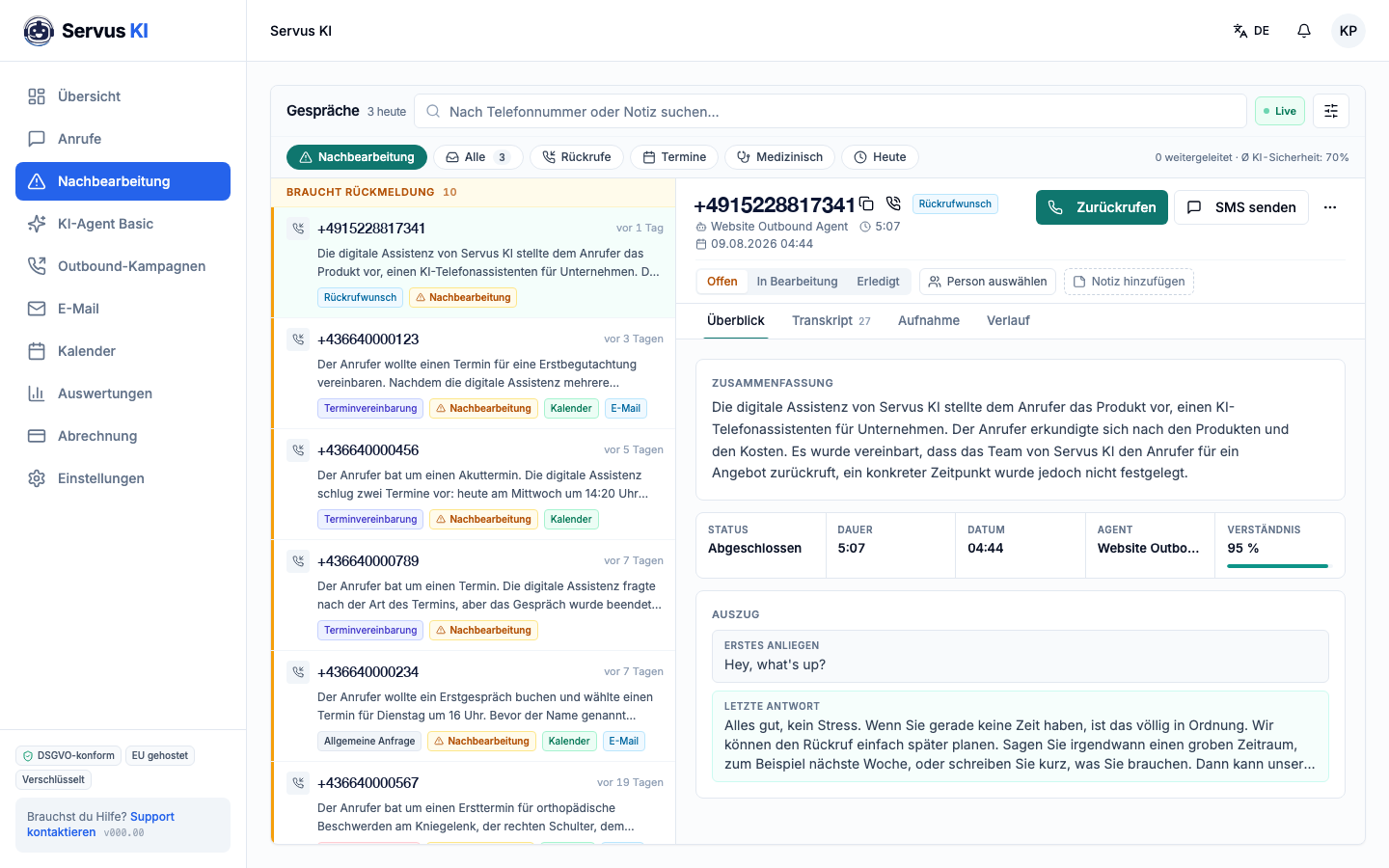Set status to Offen
The image size is (1389, 868).
[x=722, y=282]
